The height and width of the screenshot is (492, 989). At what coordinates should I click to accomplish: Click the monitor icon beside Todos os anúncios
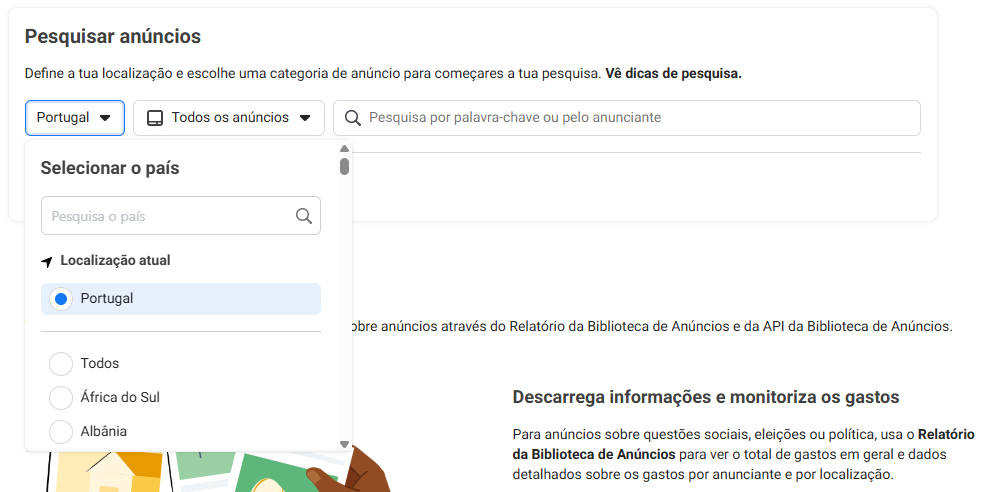155,118
